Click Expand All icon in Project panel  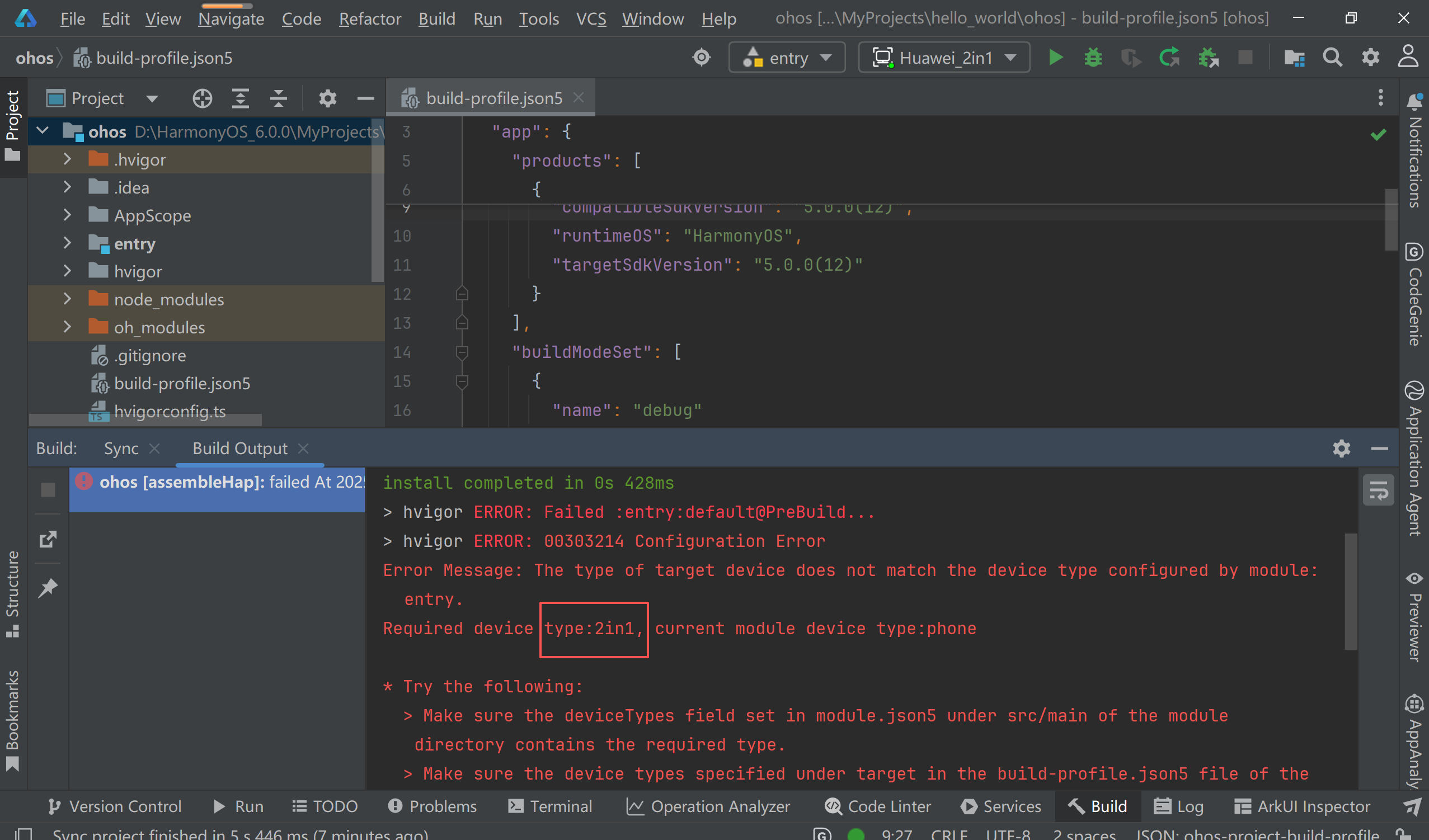[x=241, y=98]
